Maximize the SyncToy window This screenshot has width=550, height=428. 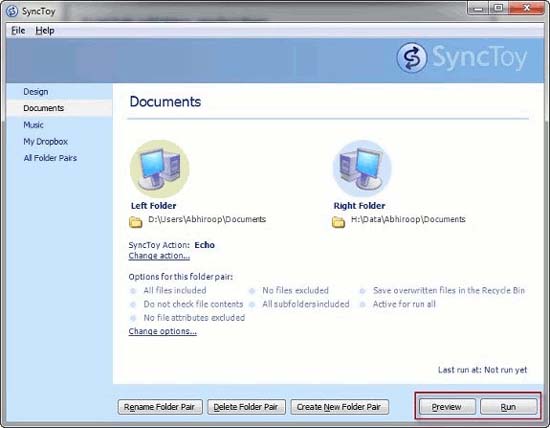click(498, 8)
